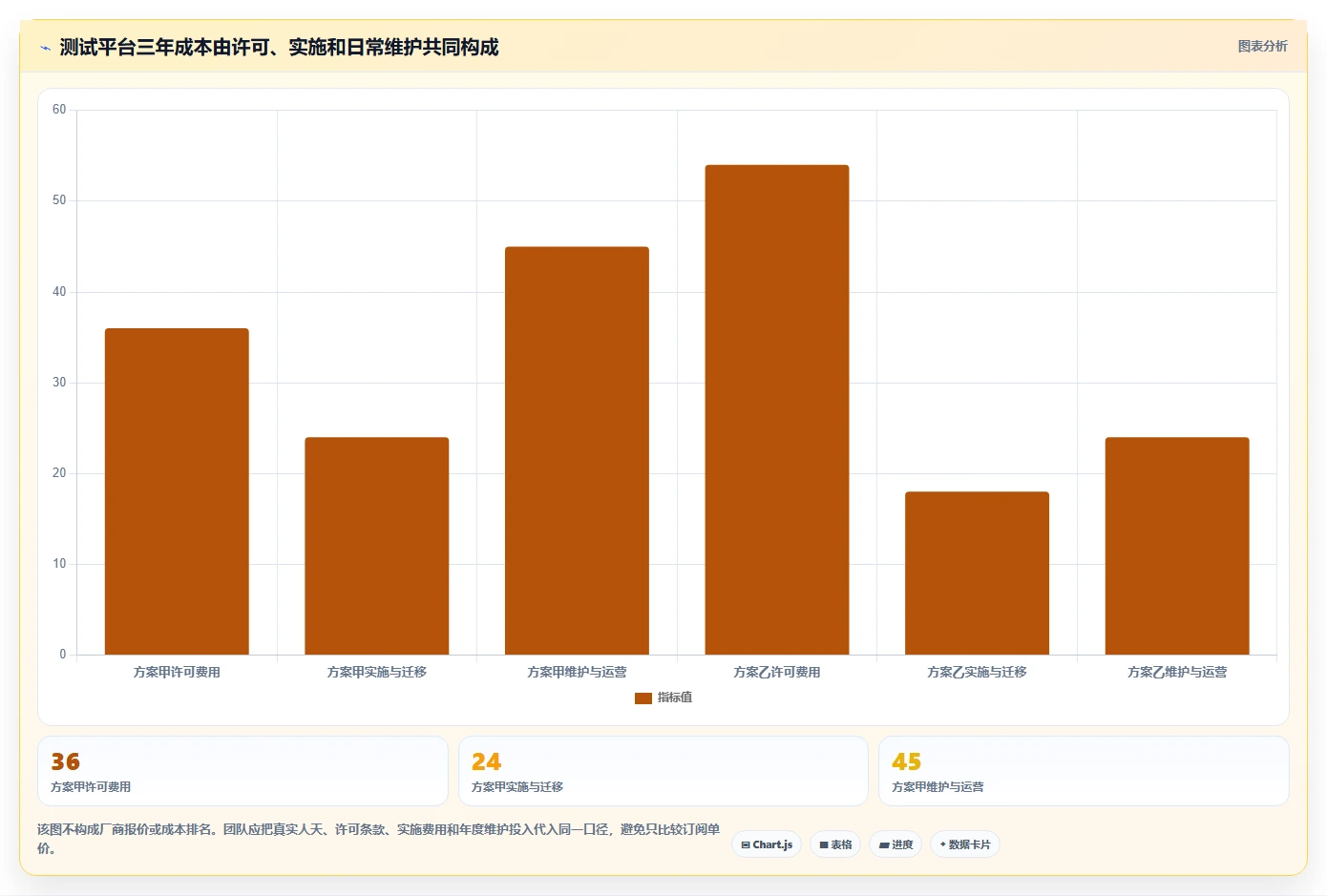Open the card showing value 24
1327x896 pixels.
coord(663,771)
